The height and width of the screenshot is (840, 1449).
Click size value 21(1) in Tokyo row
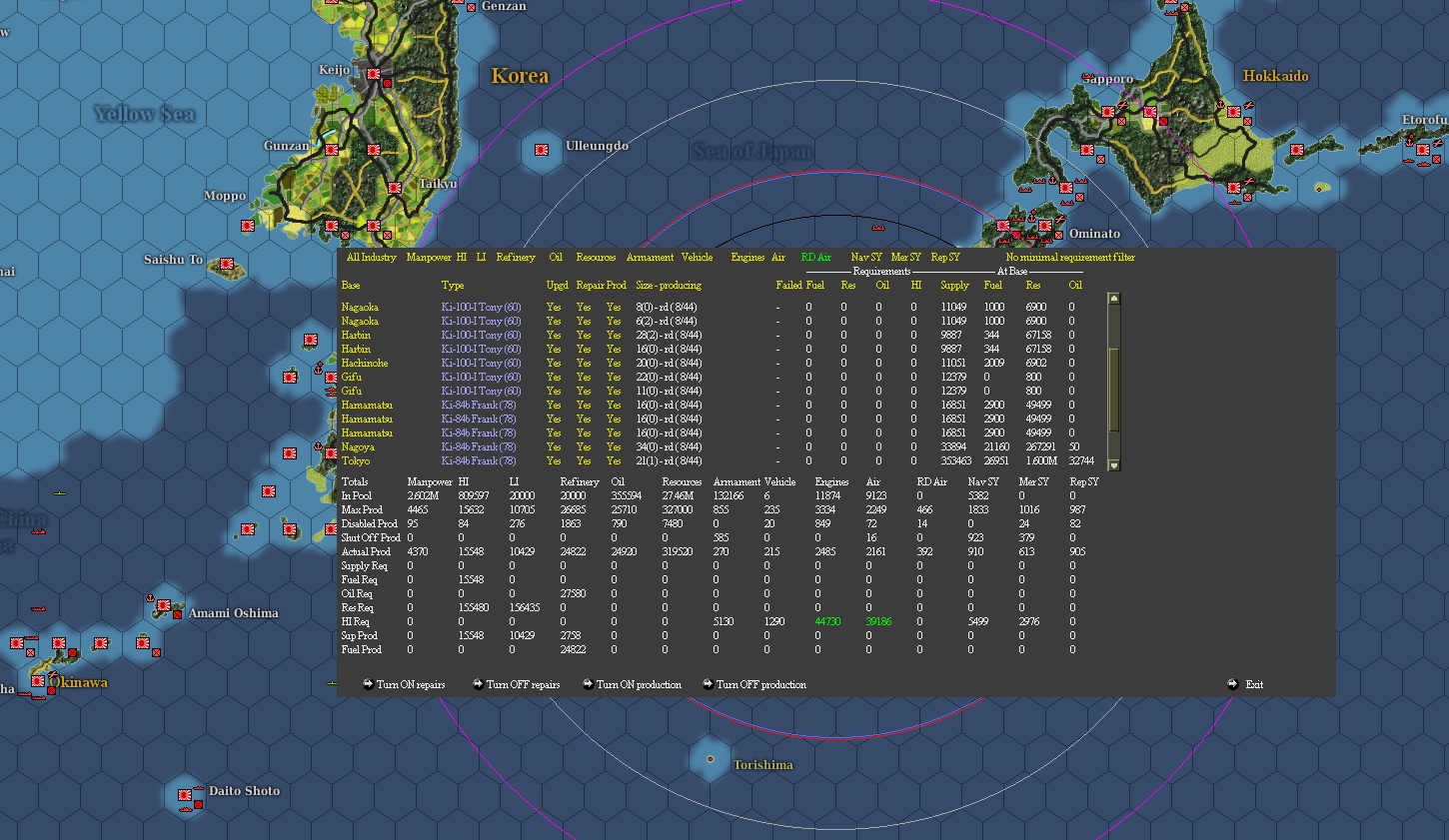tap(647, 461)
